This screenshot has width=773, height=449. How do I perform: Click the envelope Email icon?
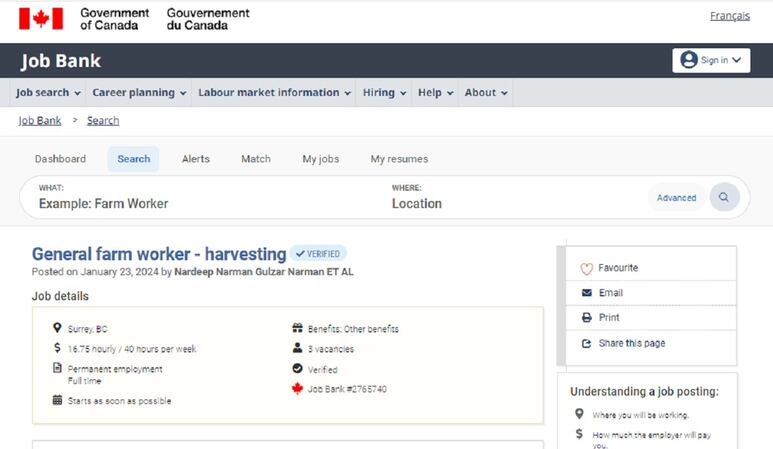point(587,293)
